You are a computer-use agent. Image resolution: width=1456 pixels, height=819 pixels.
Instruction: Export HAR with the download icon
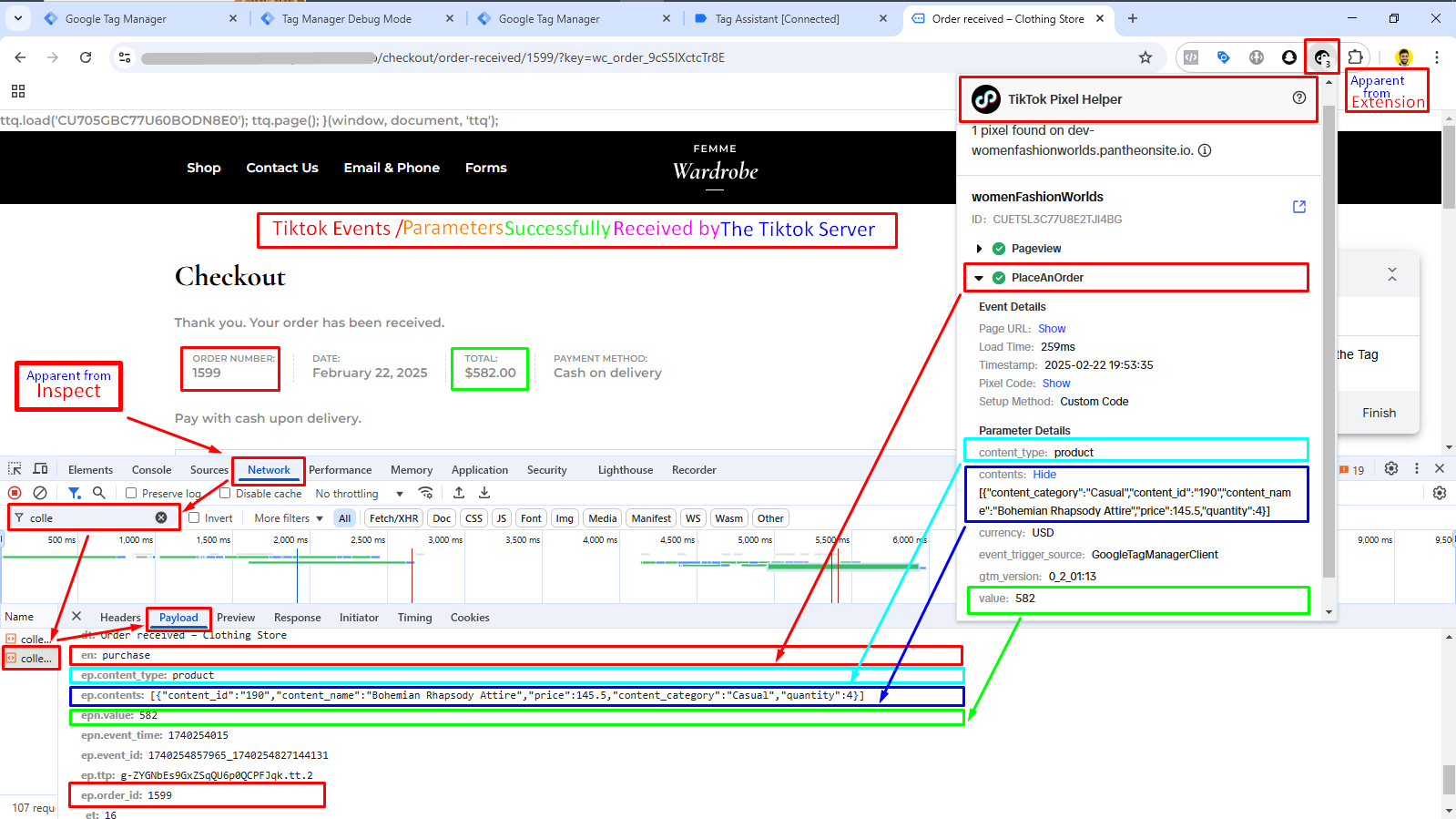coord(484,493)
